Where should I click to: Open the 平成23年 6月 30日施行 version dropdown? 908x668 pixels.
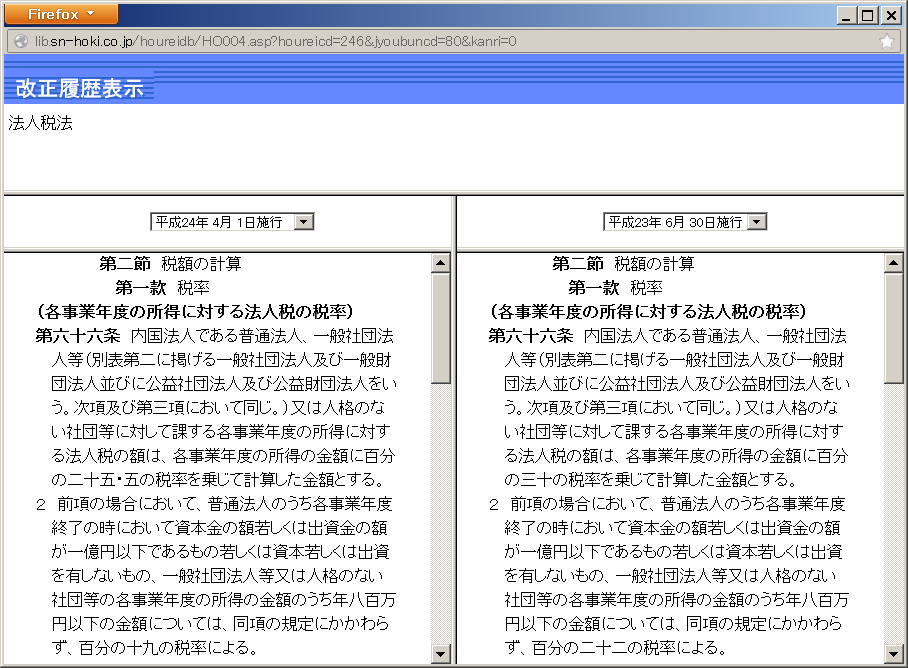(x=685, y=222)
